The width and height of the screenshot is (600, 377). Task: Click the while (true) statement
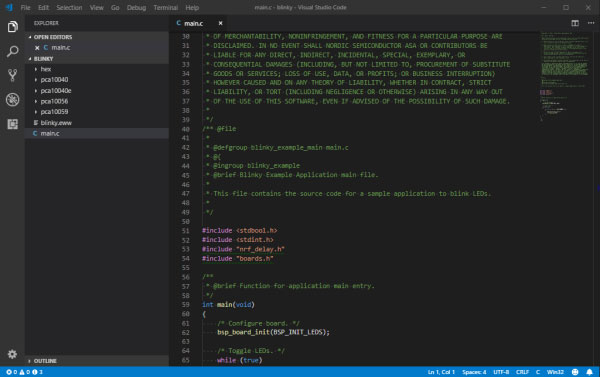click(x=240, y=361)
